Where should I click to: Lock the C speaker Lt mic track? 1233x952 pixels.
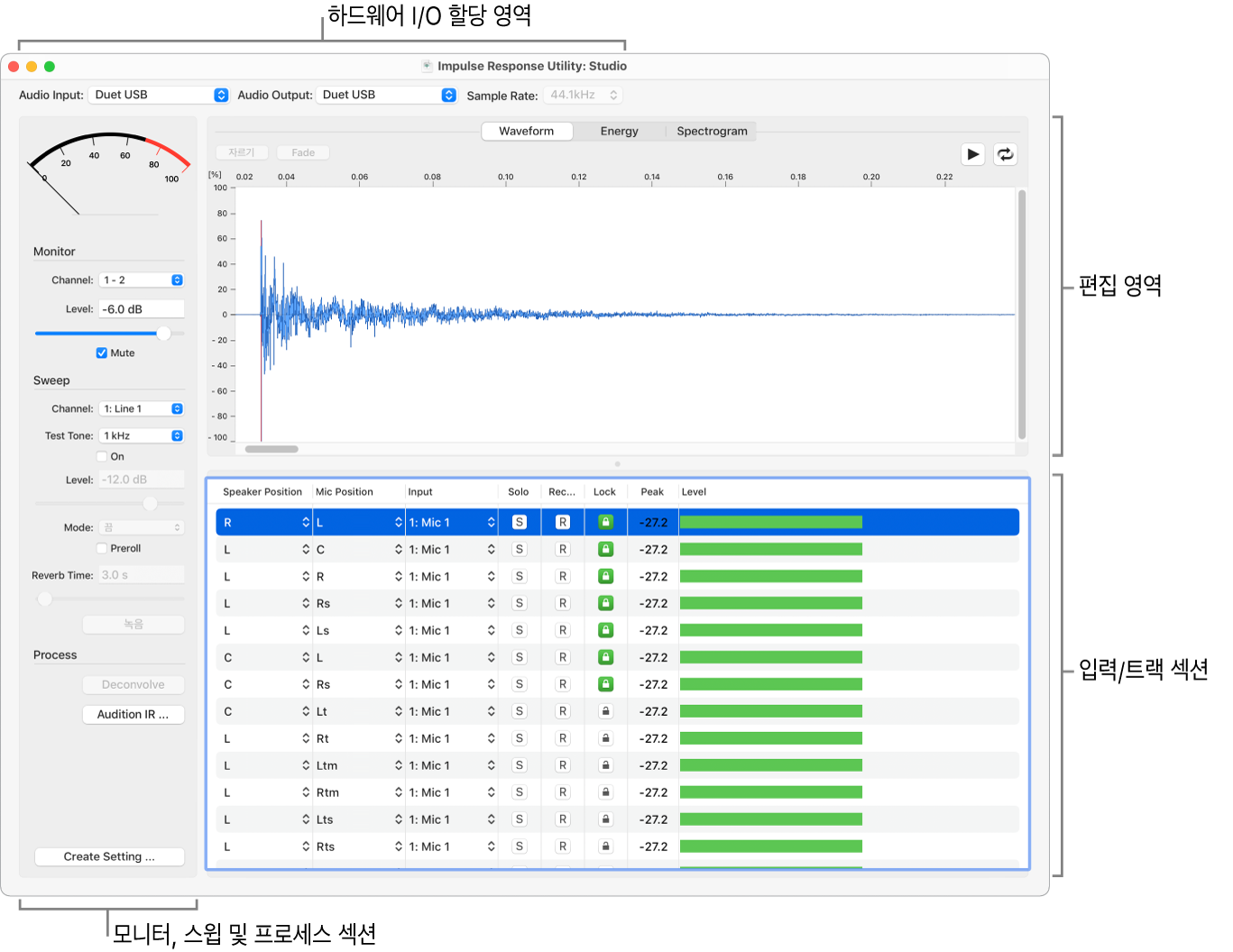click(x=606, y=711)
